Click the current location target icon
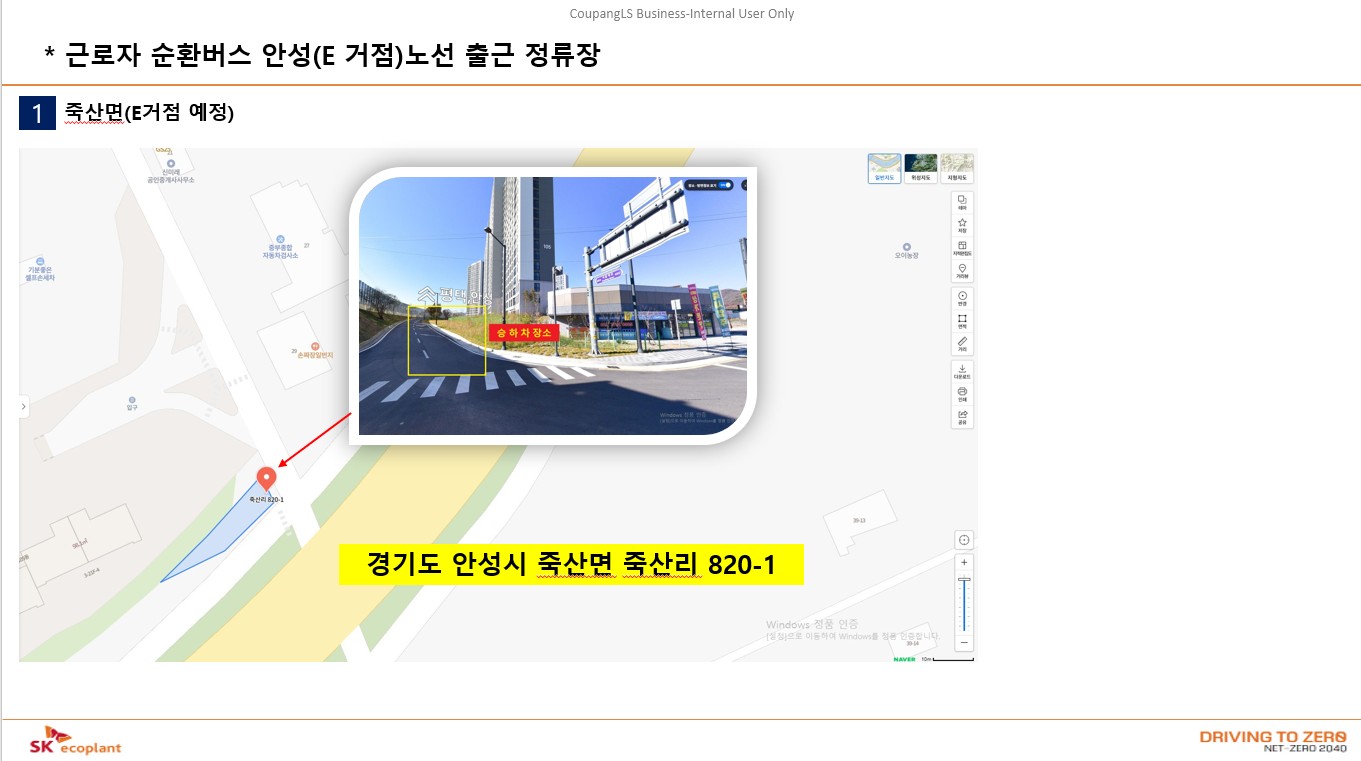The height and width of the screenshot is (761, 1361). (x=962, y=539)
